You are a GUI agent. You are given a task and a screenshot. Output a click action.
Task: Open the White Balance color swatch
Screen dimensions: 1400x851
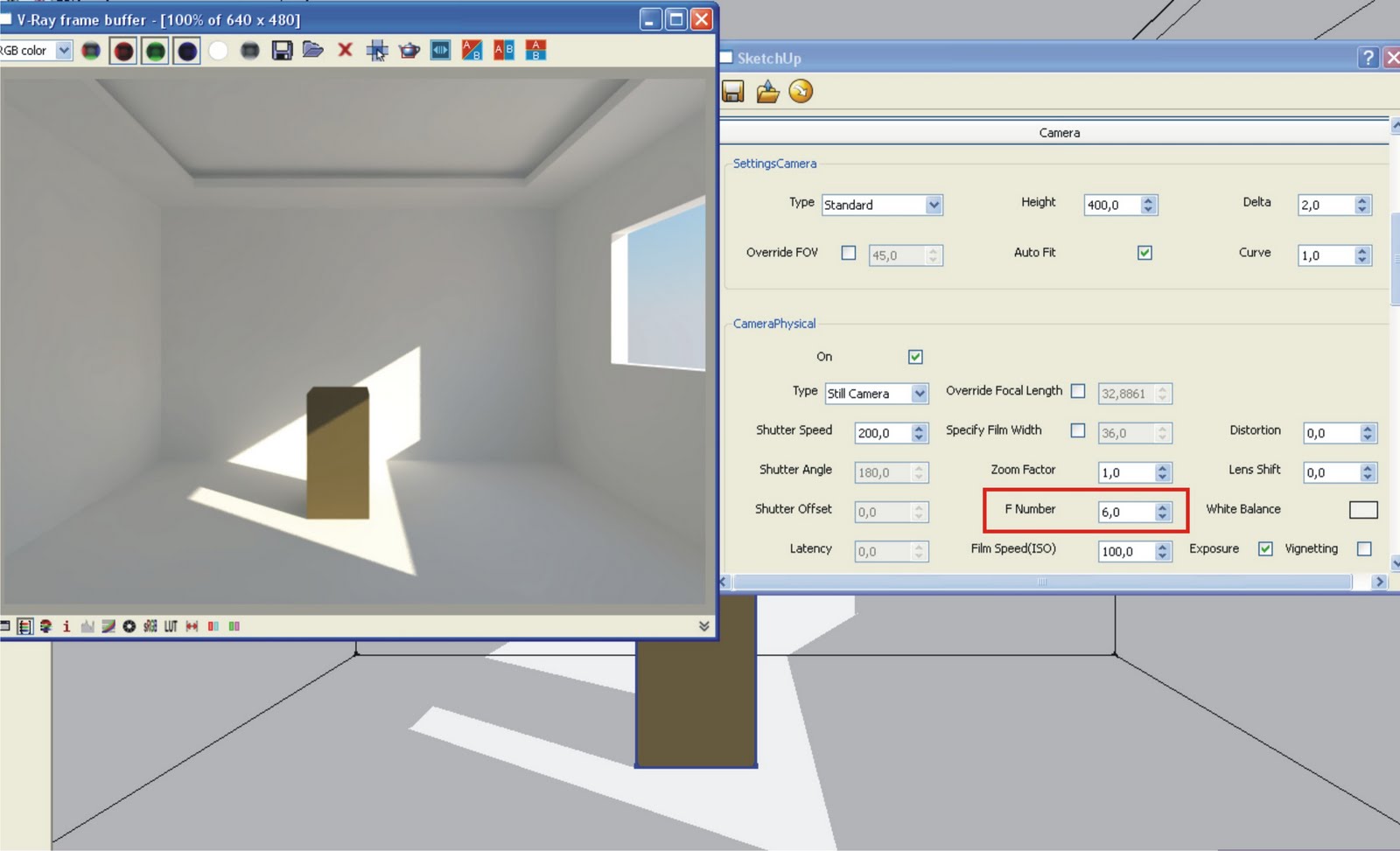(1363, 510)
